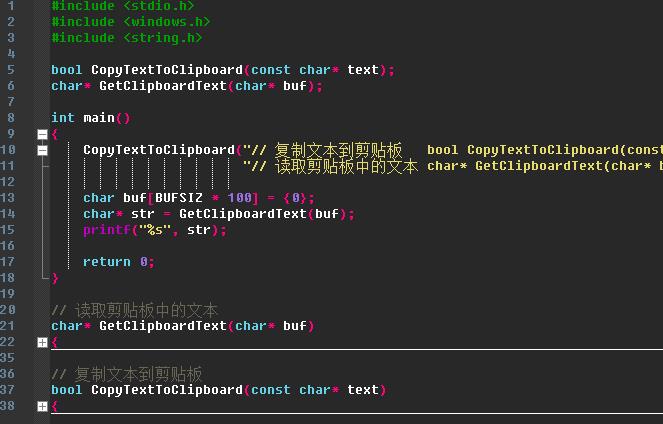Click the printf call on line 15
The height and width of the screenshot is (424, 663).
(155, 230)
